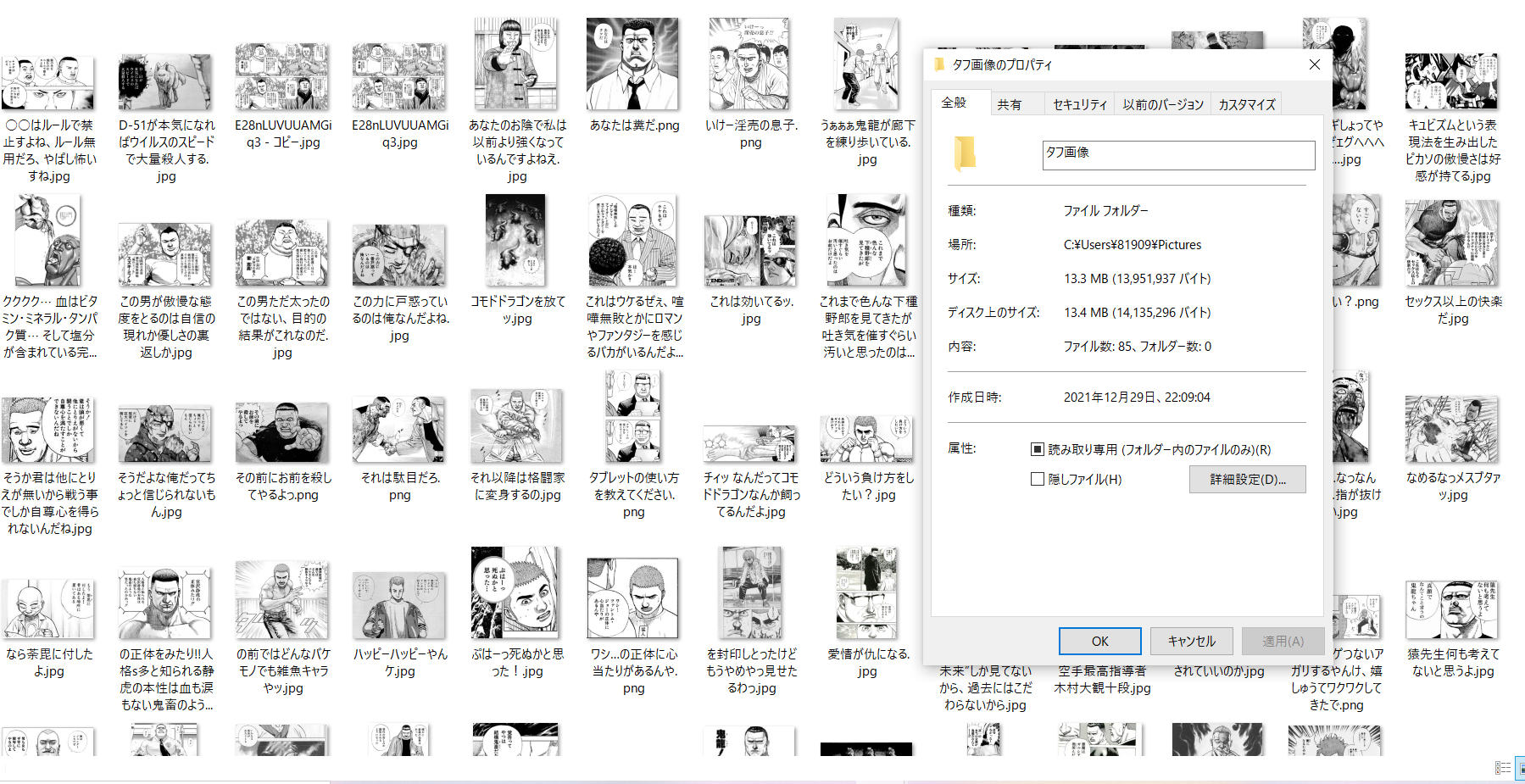The image size is (1525, 784).
Task: Click folder name field containing タフ画像
Action: point(1178,155)
